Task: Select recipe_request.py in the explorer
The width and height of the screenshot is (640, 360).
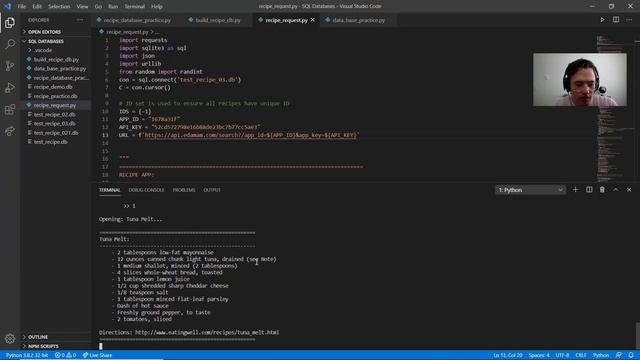Action: point(55,105)
